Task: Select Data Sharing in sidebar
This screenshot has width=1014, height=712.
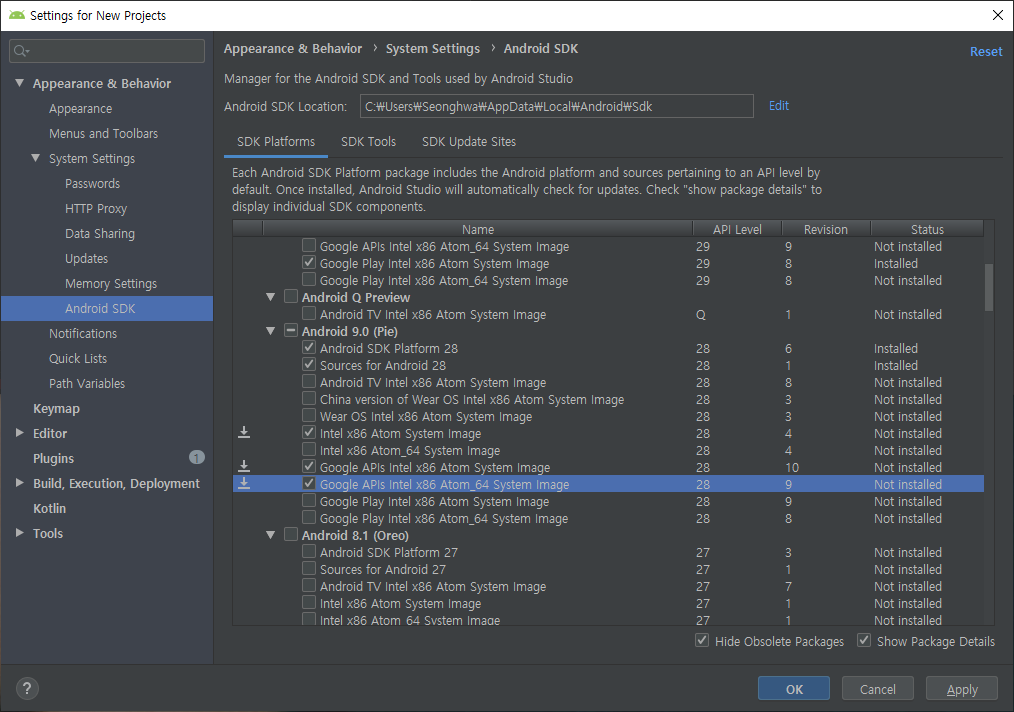Action: pos(100,233)
